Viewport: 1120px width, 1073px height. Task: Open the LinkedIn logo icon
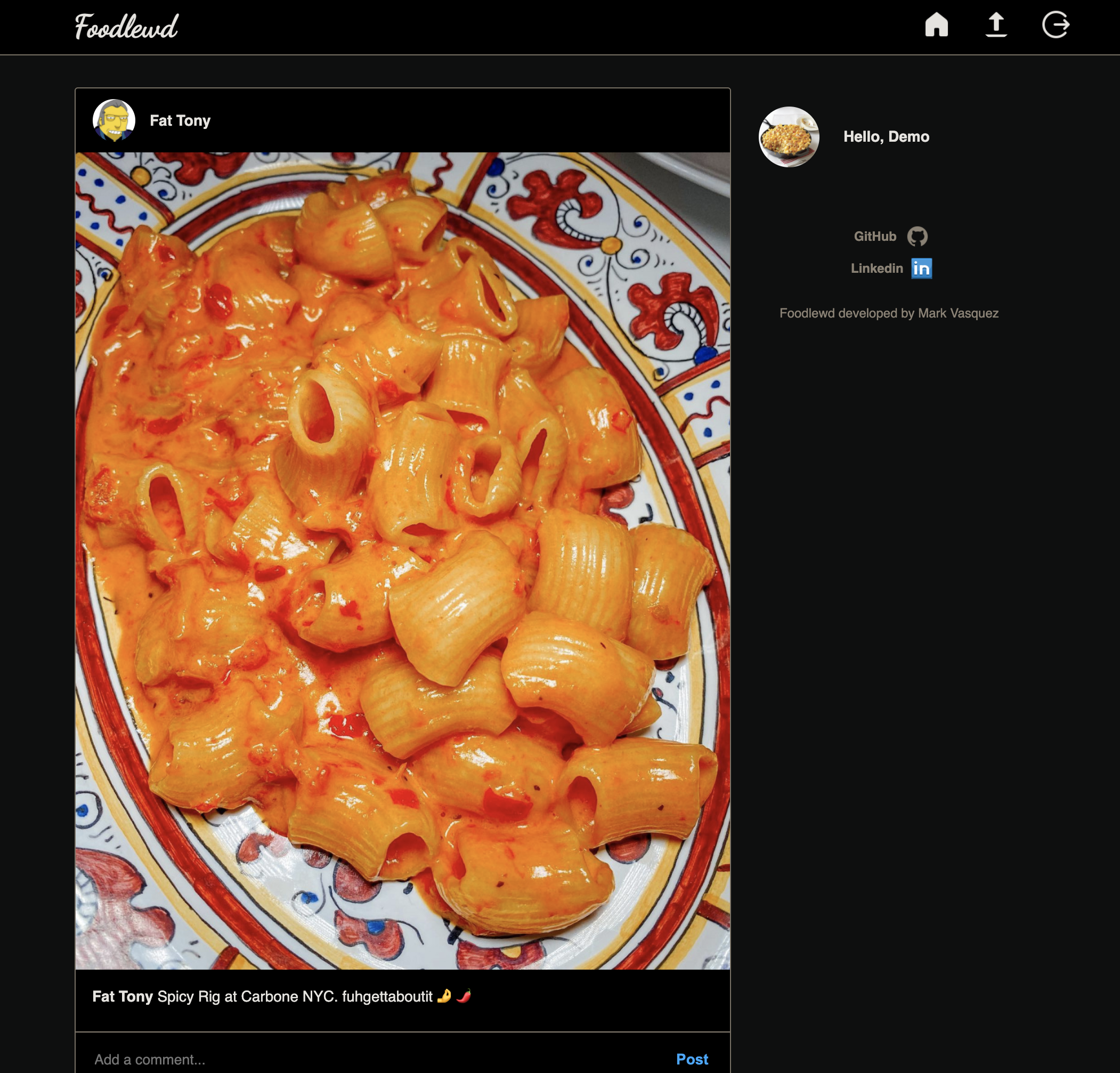(x=921, y=269)
